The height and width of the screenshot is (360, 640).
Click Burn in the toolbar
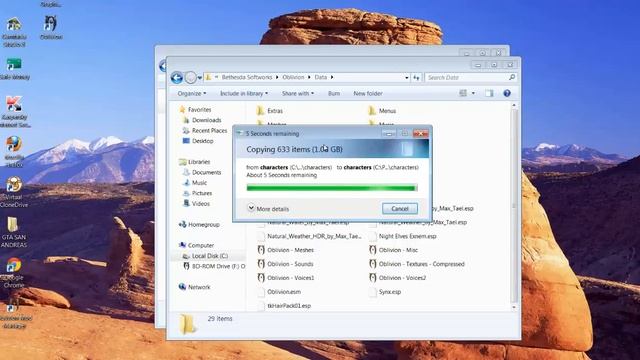click(x=334, y=93)
